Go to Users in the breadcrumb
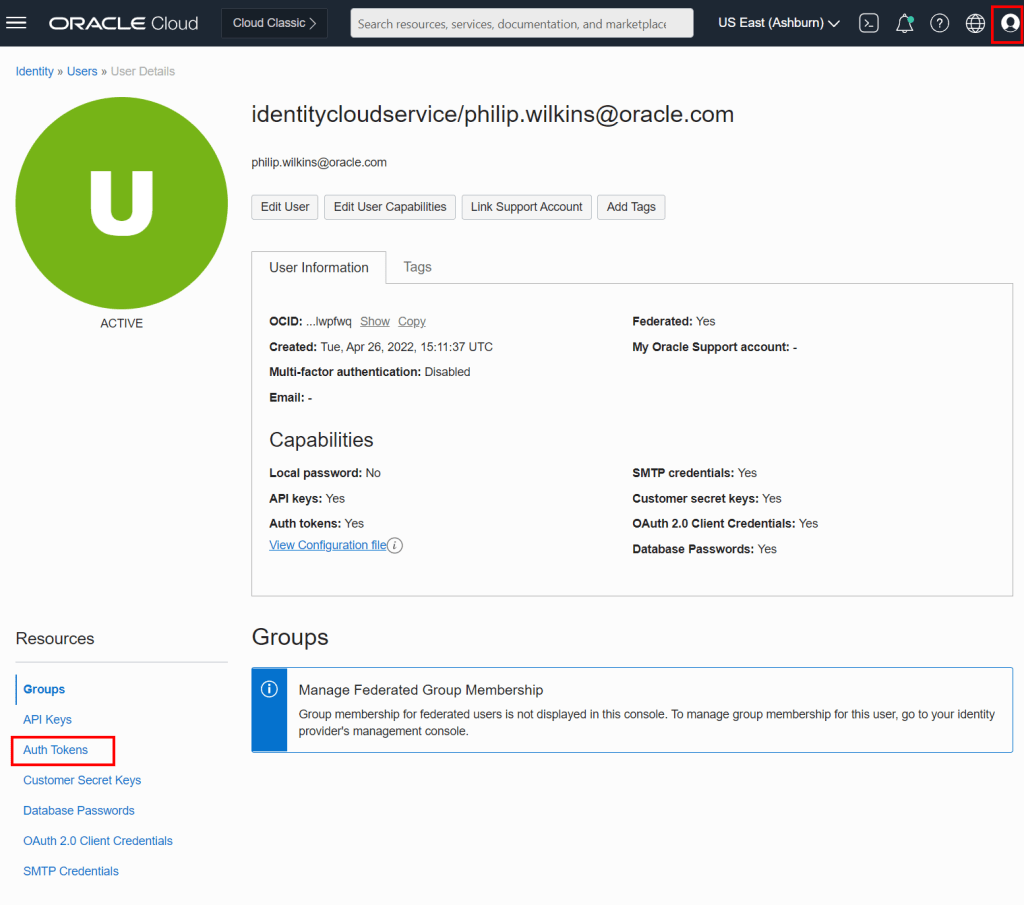 point(82,72)
